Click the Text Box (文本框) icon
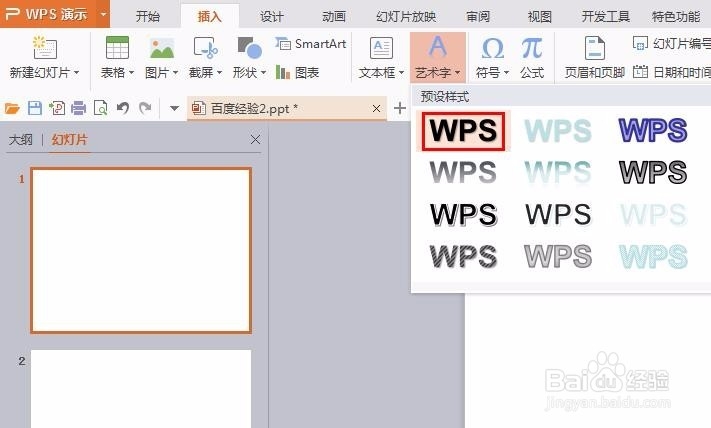 [x=381, y=48]
